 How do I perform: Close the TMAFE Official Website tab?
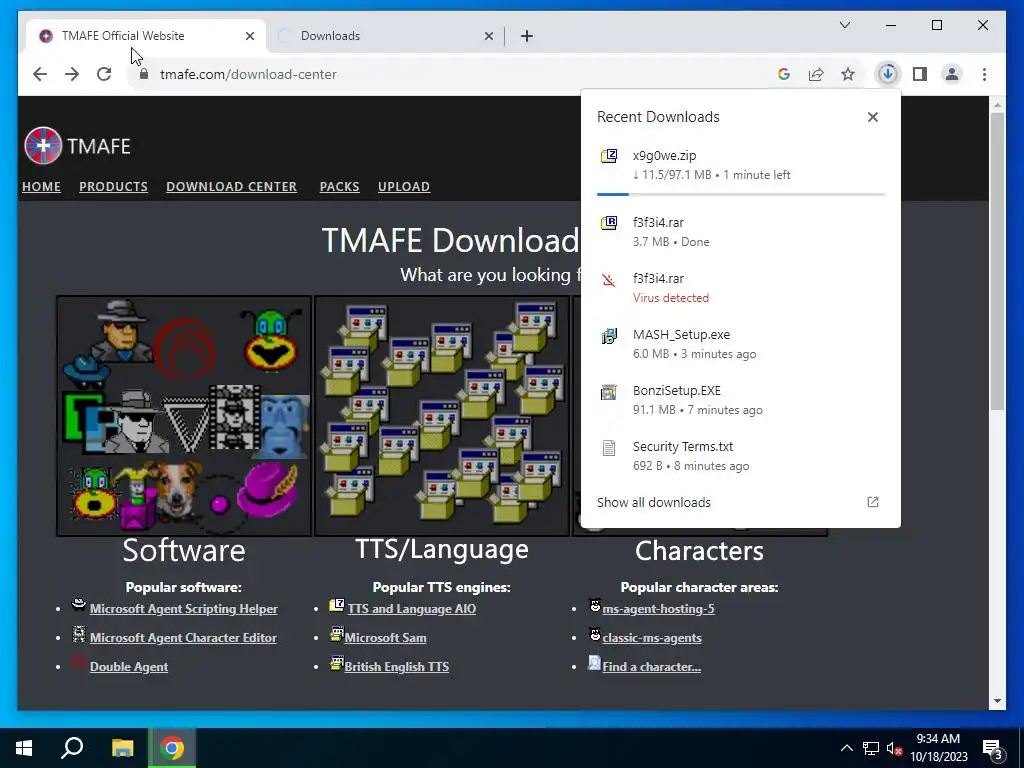pyautogui.click(x=249, y=36)
